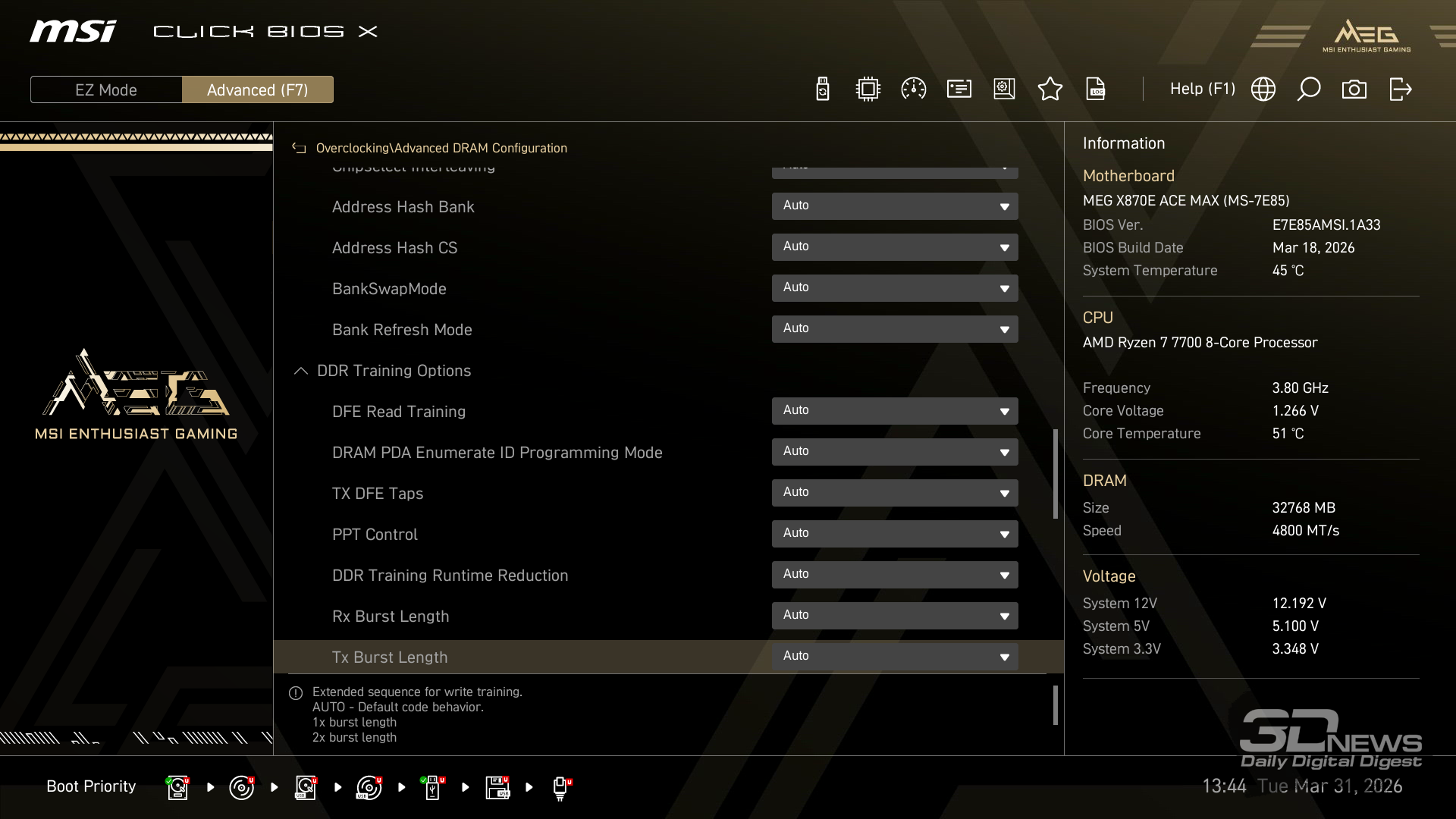Take a screenshot with camera icon
This screenshot has height=819, width=1456.
1354,89
